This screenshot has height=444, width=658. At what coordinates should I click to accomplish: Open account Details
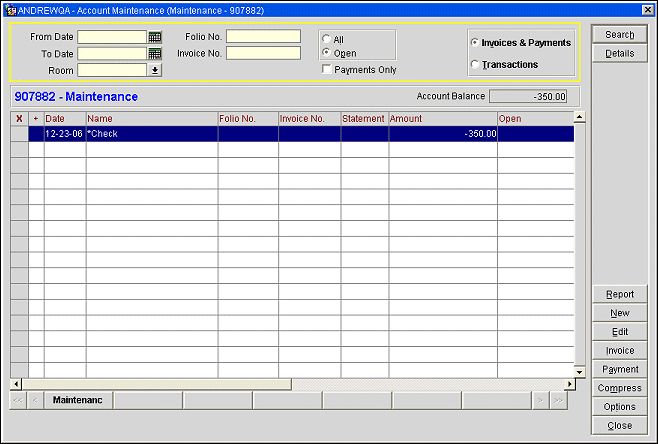(x=619, y=53)
